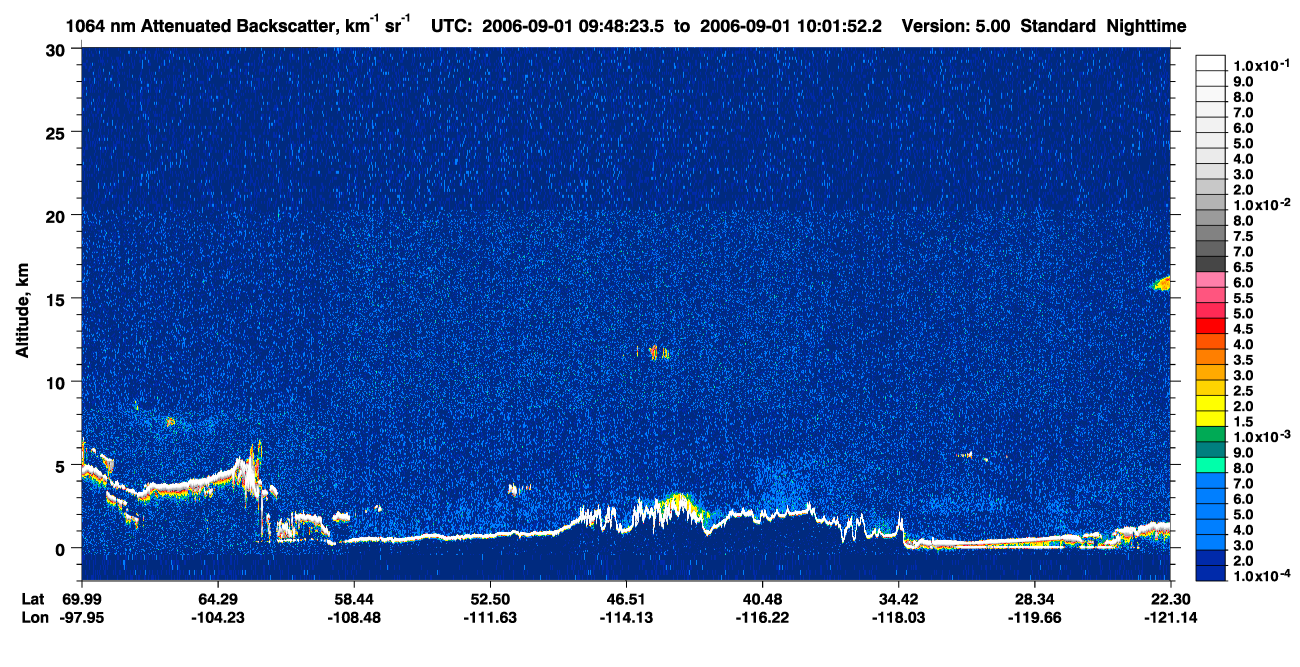Select longitude value -121.14

pos(1171,618)
